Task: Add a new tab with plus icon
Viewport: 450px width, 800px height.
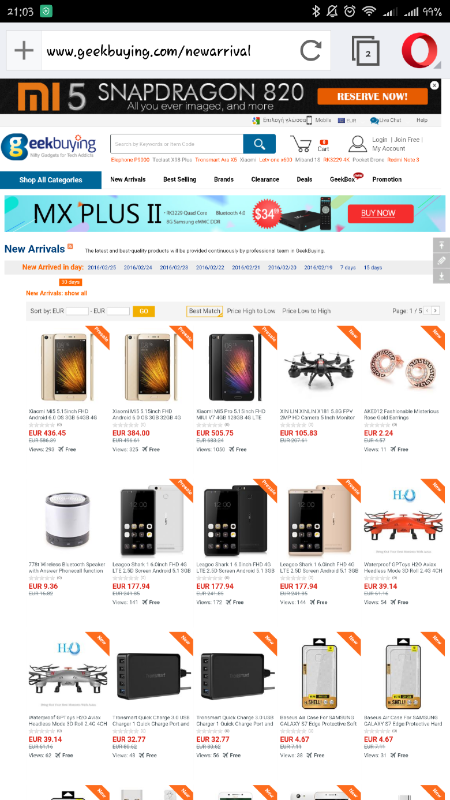Action: 23,51
